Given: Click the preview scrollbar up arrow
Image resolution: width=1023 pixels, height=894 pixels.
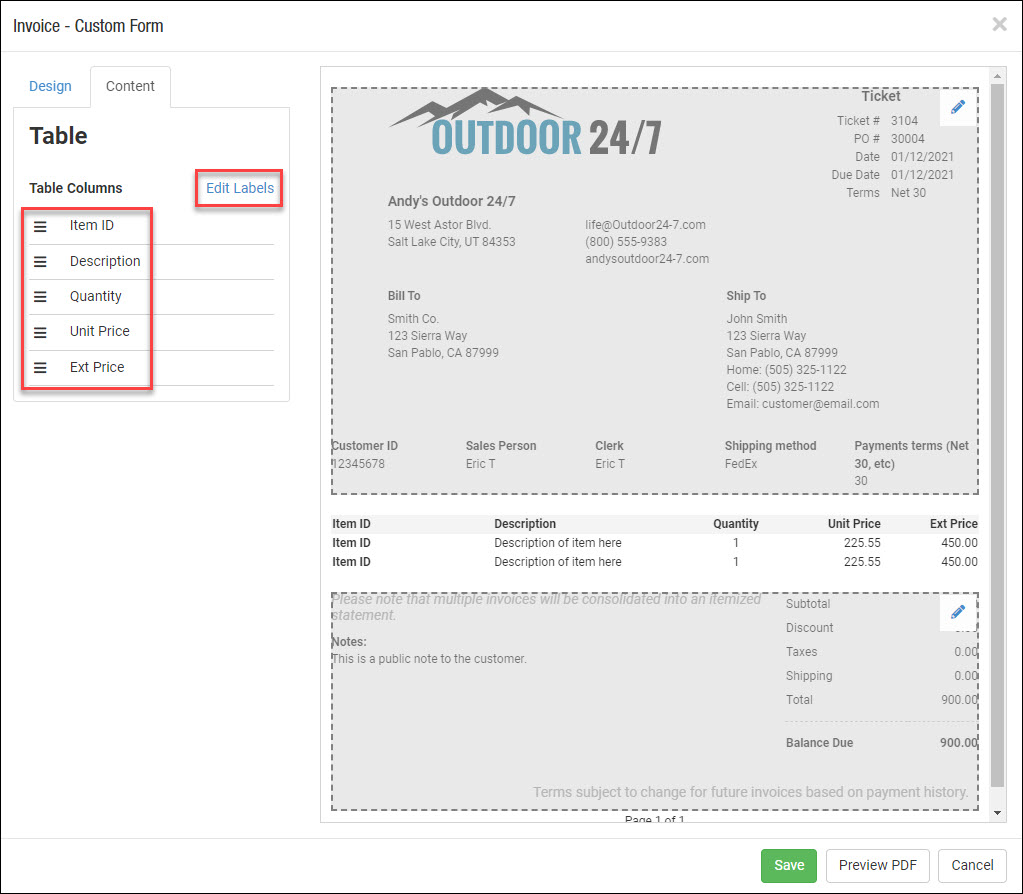Looking at the screenshot, I should coord(997,76).
